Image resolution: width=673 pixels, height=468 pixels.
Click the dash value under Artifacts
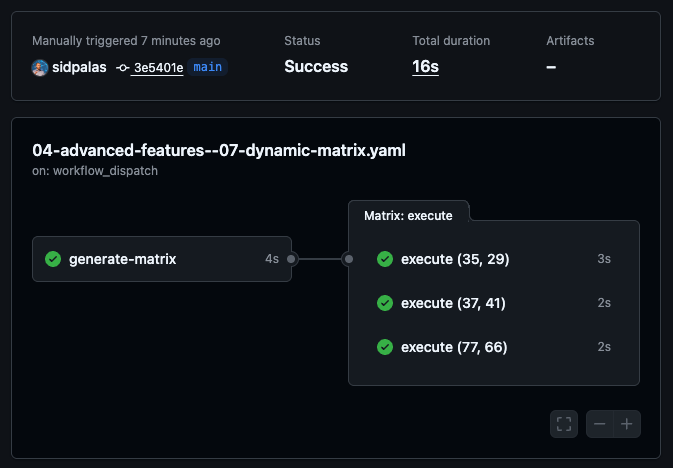pos(551,67)
